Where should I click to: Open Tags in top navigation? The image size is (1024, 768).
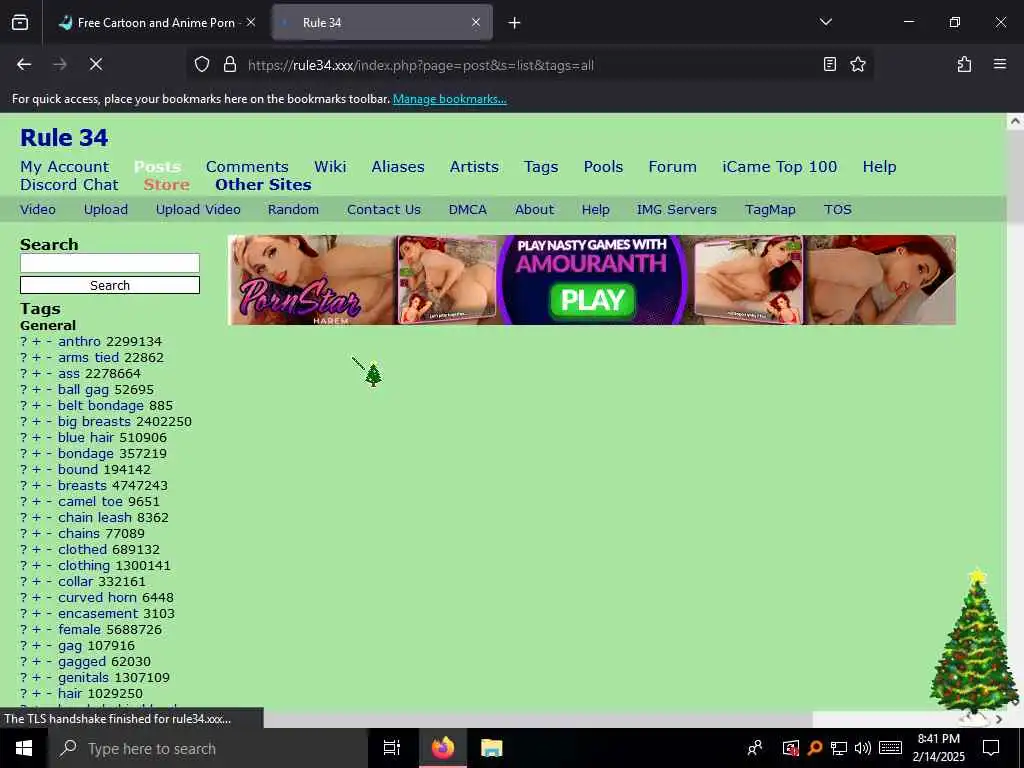click(541, 167)
